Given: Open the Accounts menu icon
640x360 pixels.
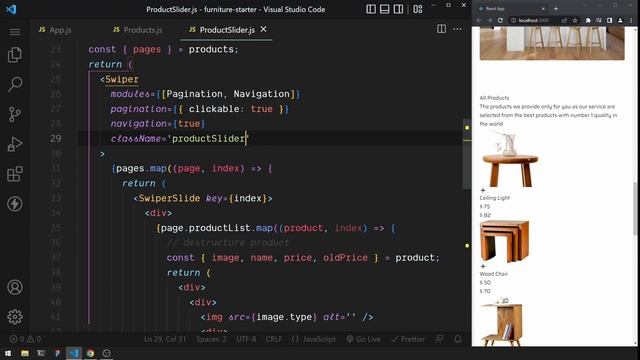Looking at the screenshot, I should coord(15,287).
